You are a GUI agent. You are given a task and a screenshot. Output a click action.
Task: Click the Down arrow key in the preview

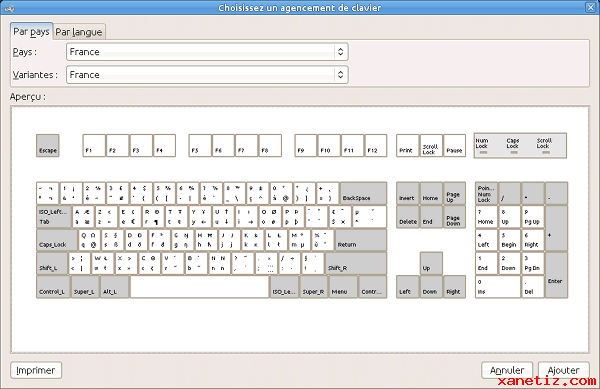click(431, 287)
